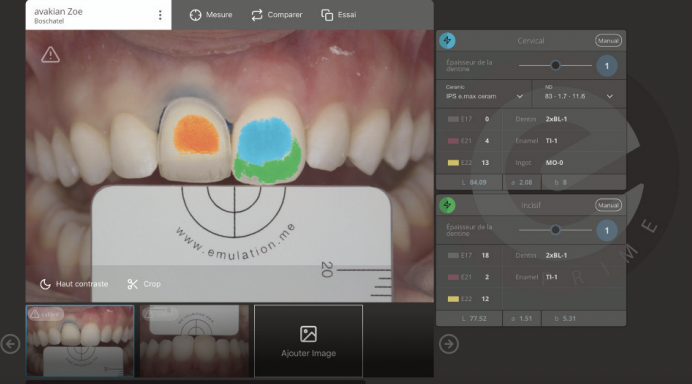Open the Ceramic IPS e.max ceram dropdown

tap(484, 93)
